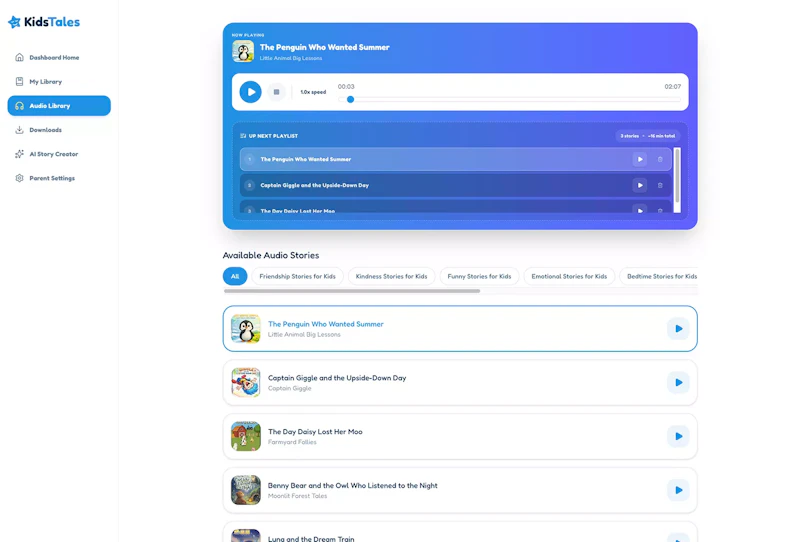800x542 pixels.
Task: Open My Library in sidebar
Action: [59, 82]
